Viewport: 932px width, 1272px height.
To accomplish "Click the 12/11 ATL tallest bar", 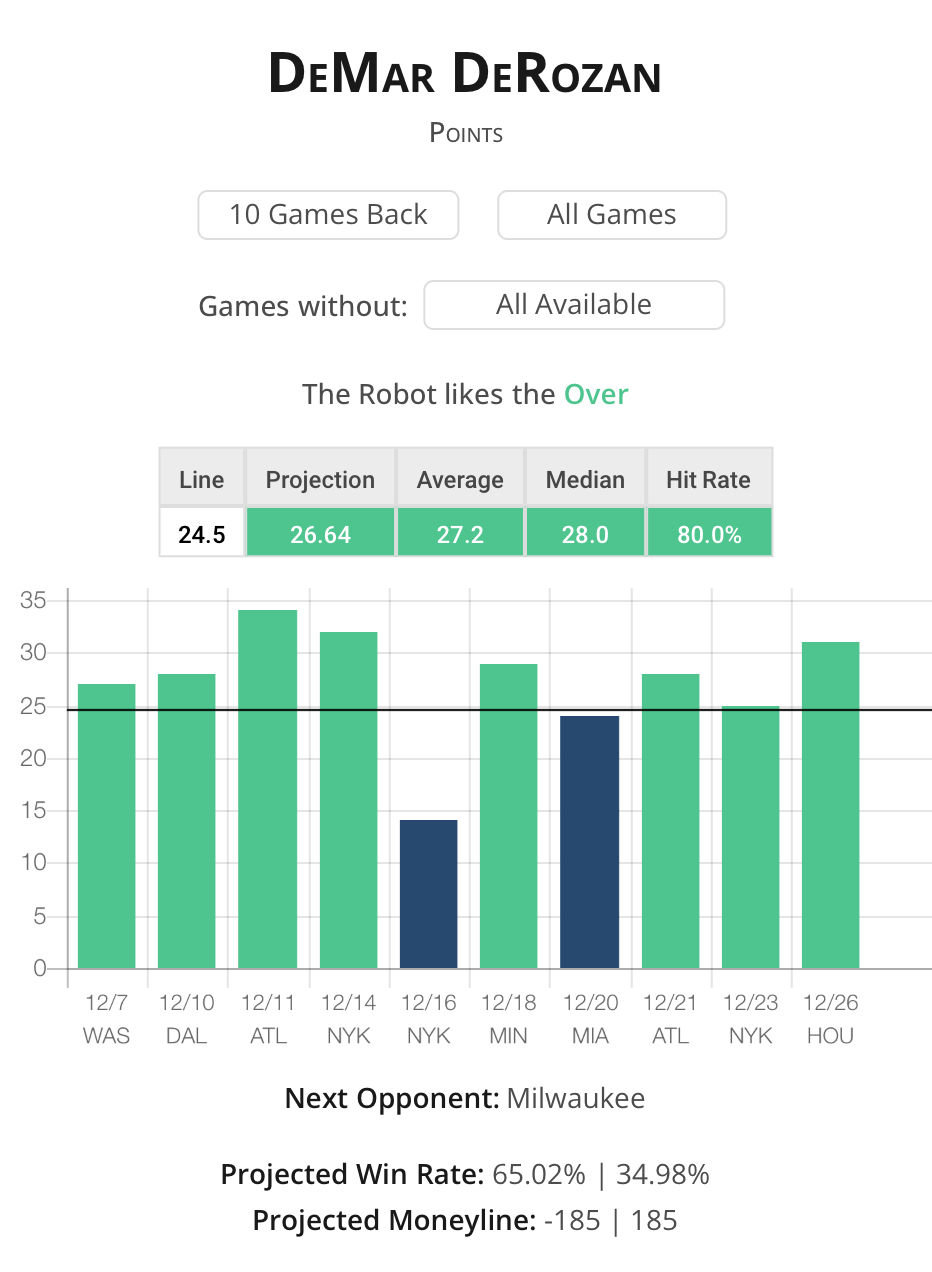I will (268, 789).
